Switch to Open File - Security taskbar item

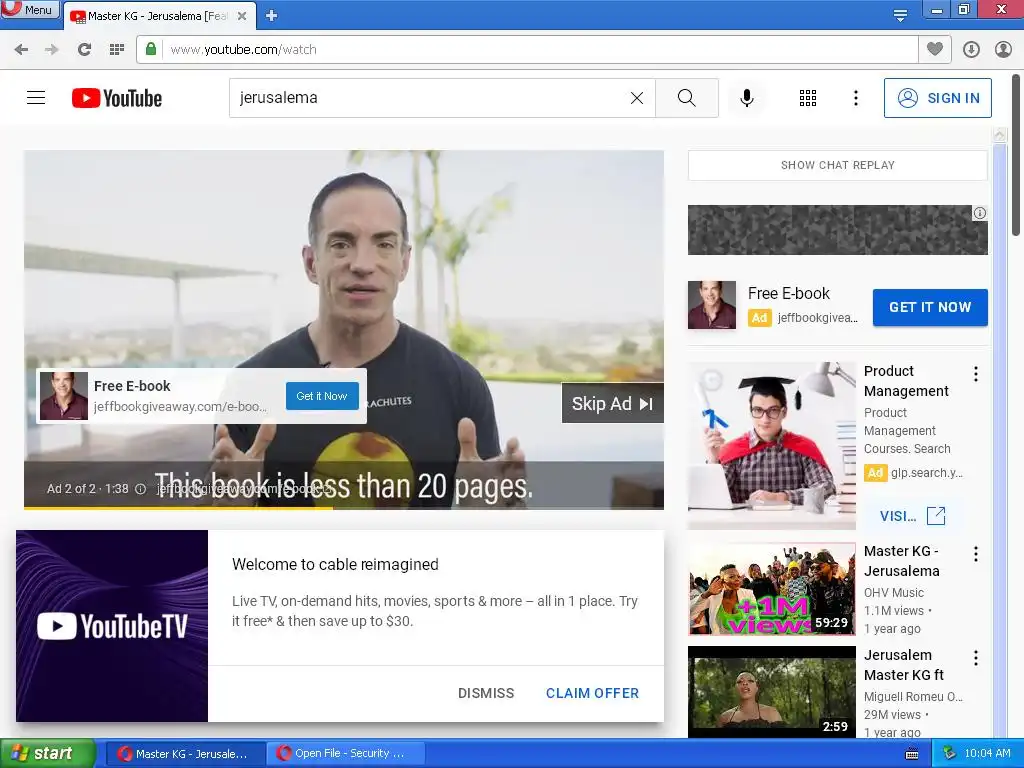click(x=346, y=754)
